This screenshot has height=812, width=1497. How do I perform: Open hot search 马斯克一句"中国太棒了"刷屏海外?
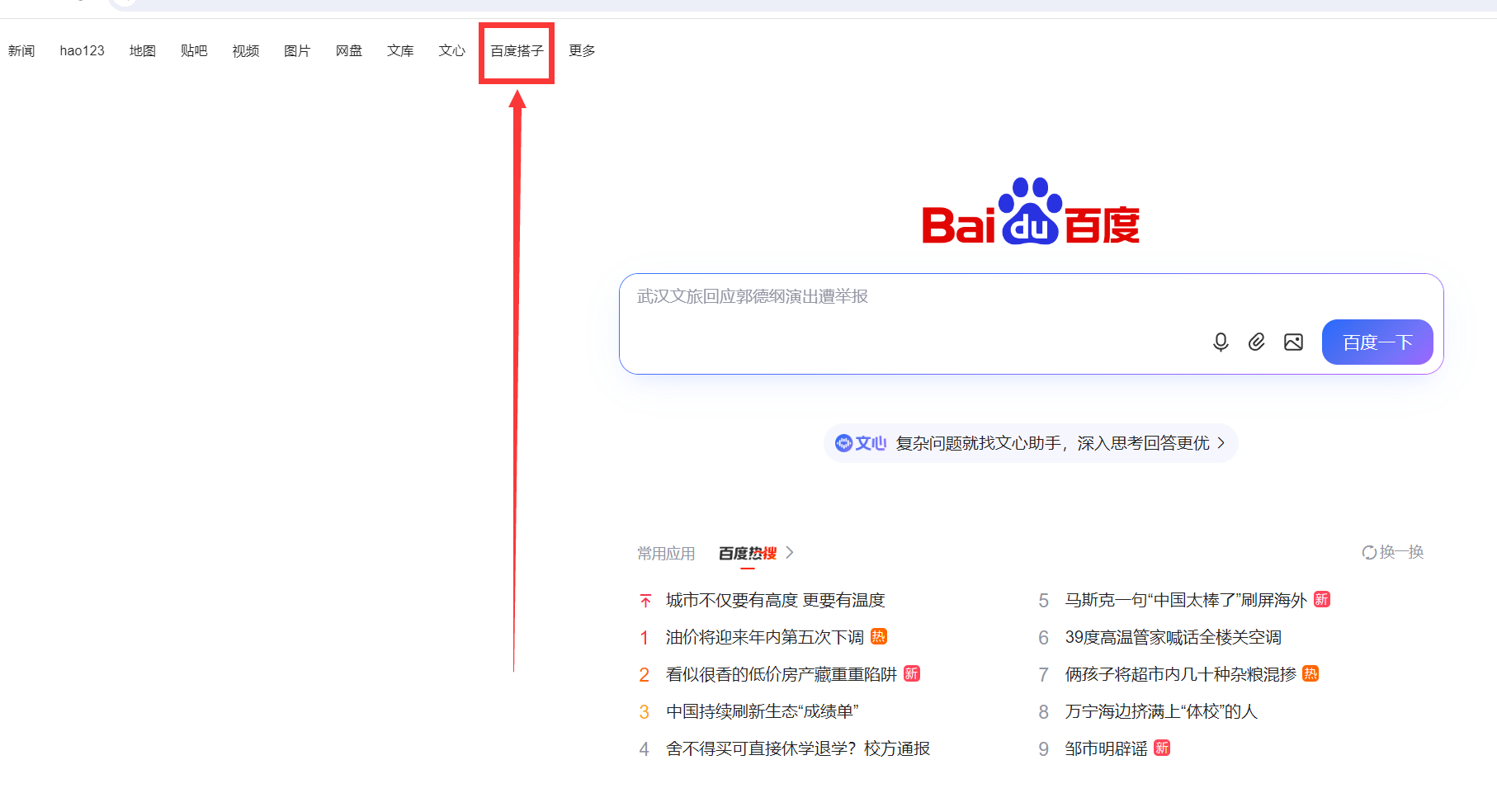coord(1186,600)
